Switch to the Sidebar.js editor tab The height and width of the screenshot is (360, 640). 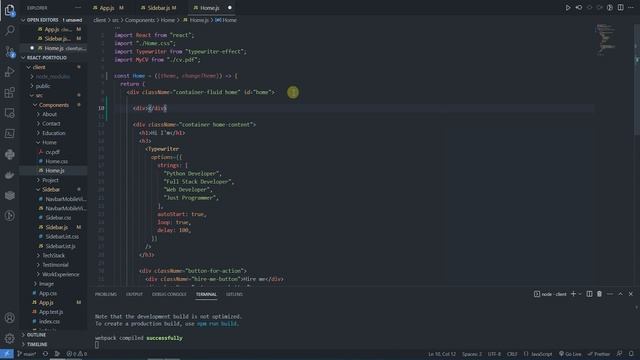[x=158, y=8]
